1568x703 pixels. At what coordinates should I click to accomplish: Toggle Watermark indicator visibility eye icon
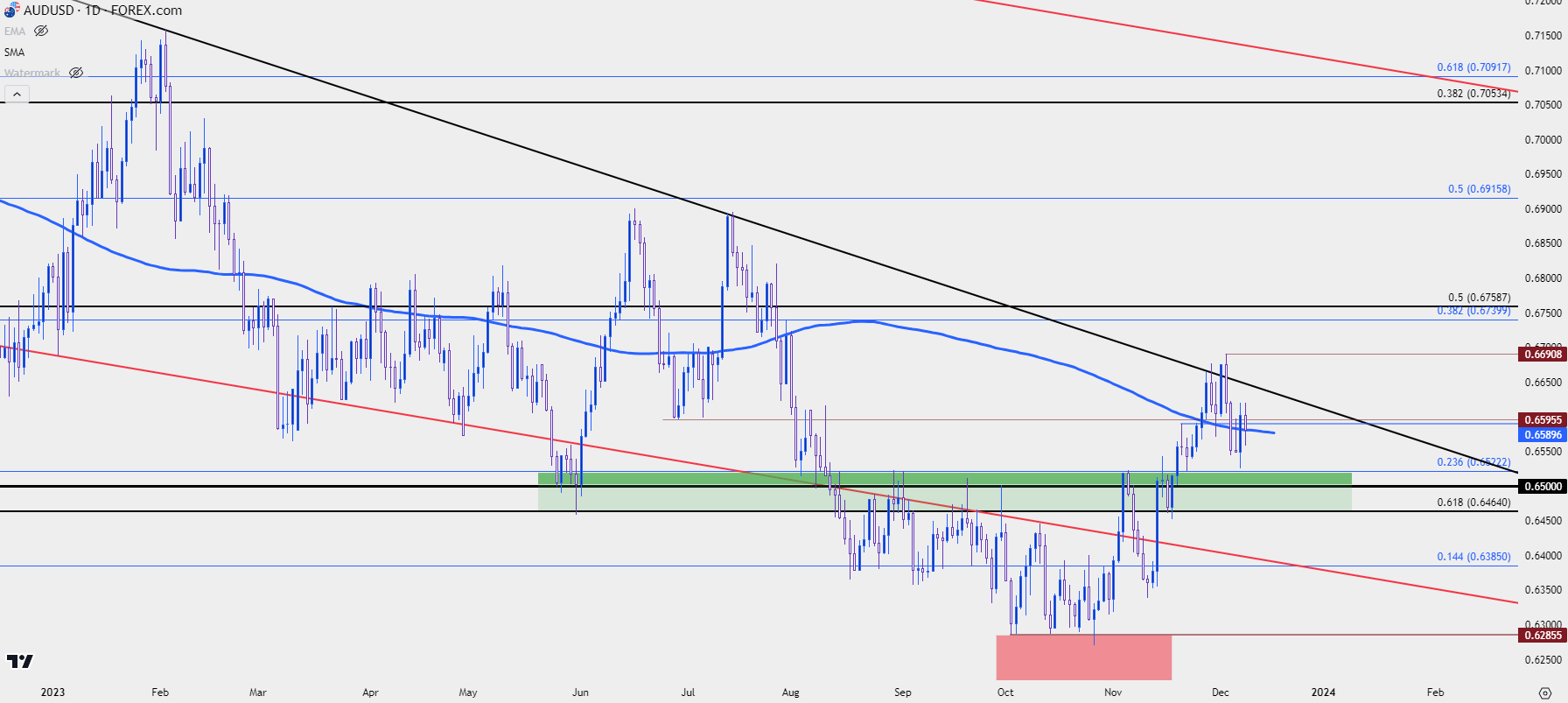pyautogui.click(x=76, y=73)
